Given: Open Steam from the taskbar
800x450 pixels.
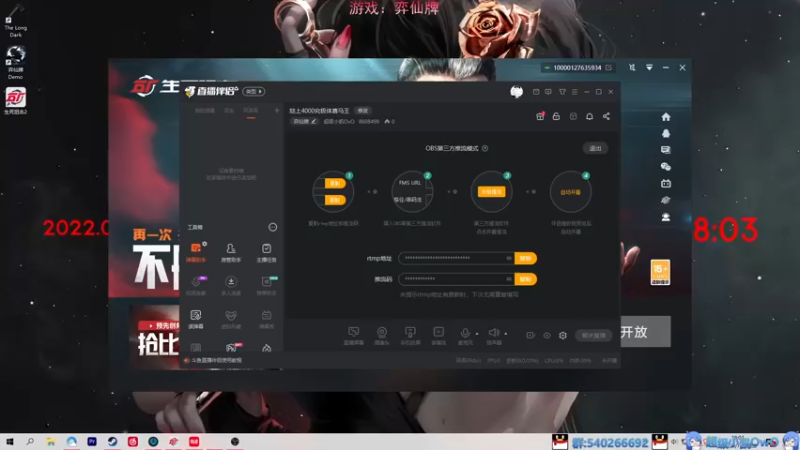Looking at the screenshot, I should (x=112, y=441).
